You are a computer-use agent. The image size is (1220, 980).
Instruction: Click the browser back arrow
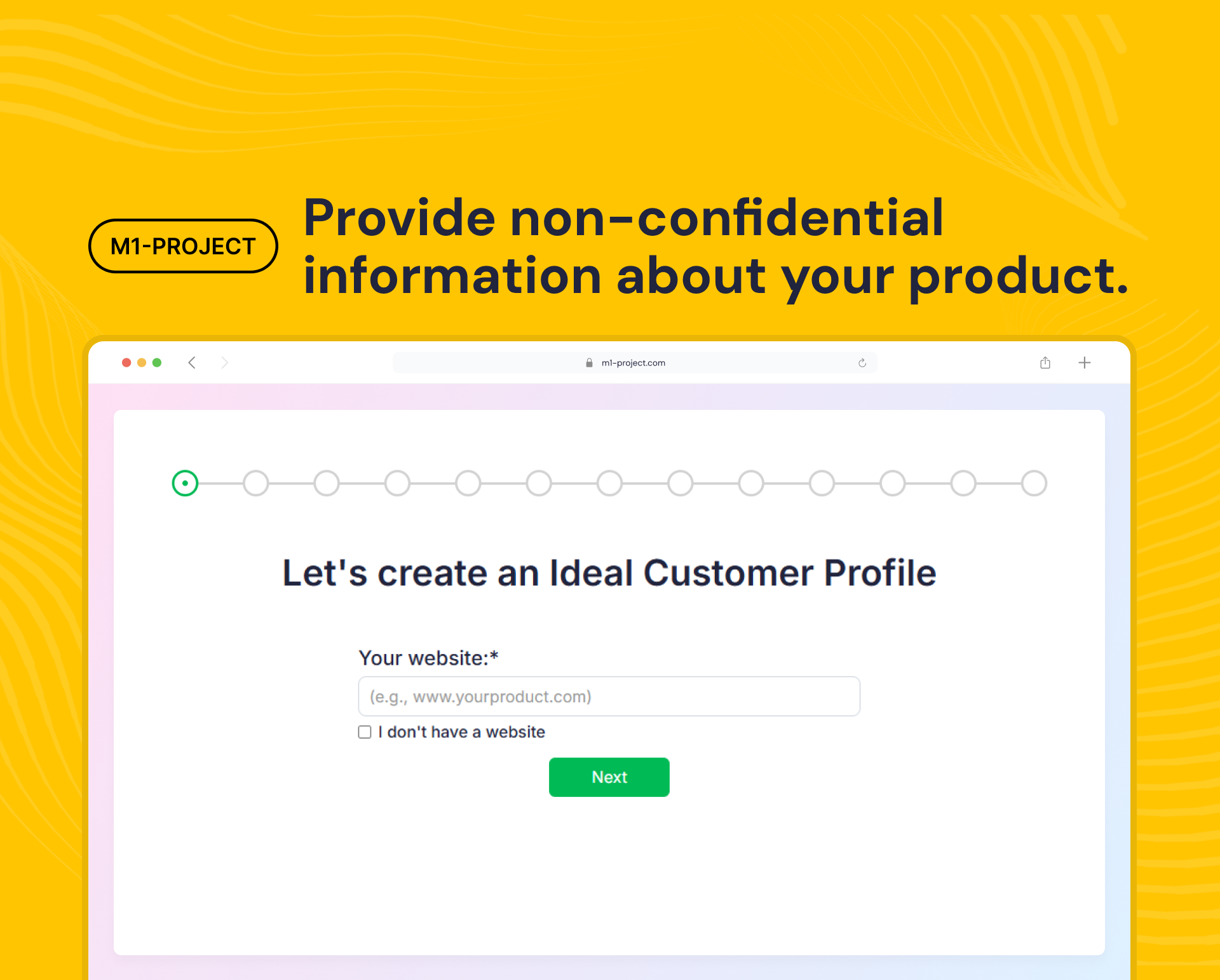pos(192,363)
